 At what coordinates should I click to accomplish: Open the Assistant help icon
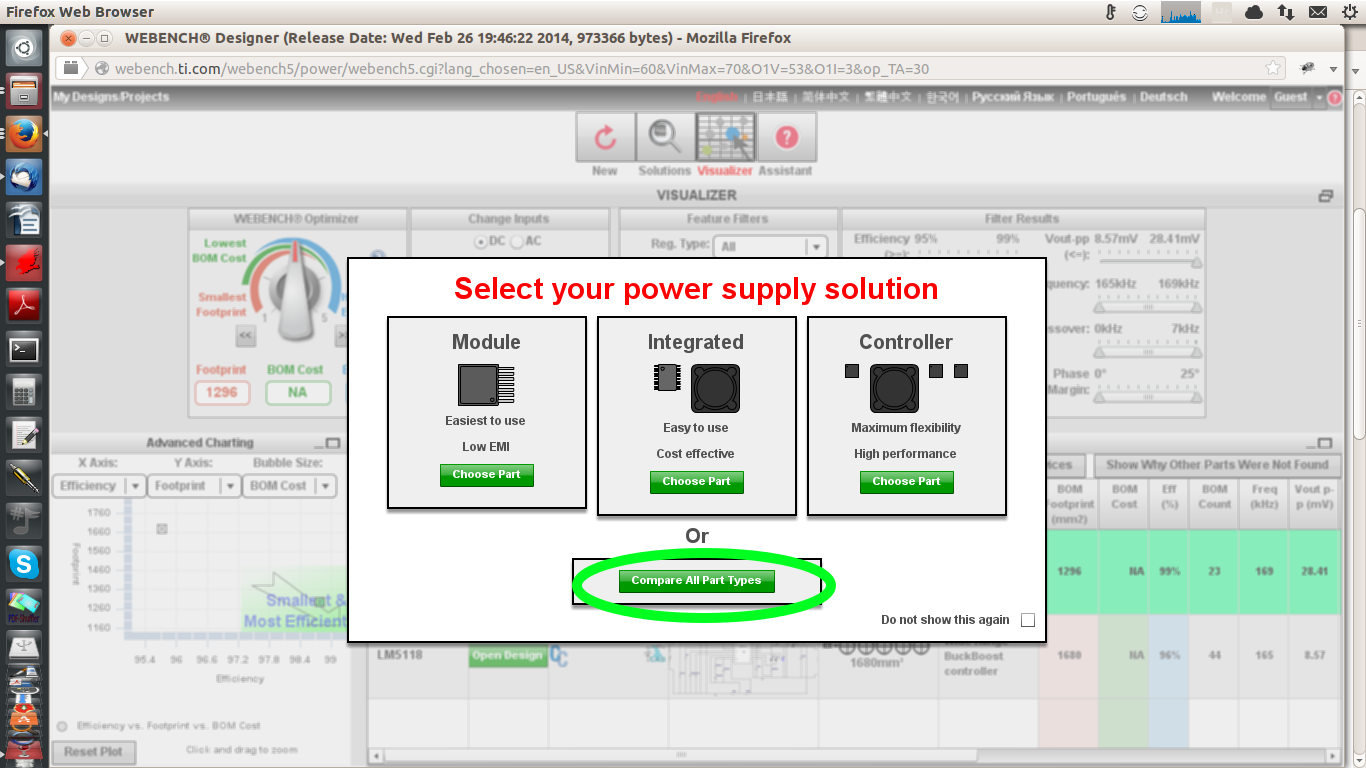coord(786,137)
